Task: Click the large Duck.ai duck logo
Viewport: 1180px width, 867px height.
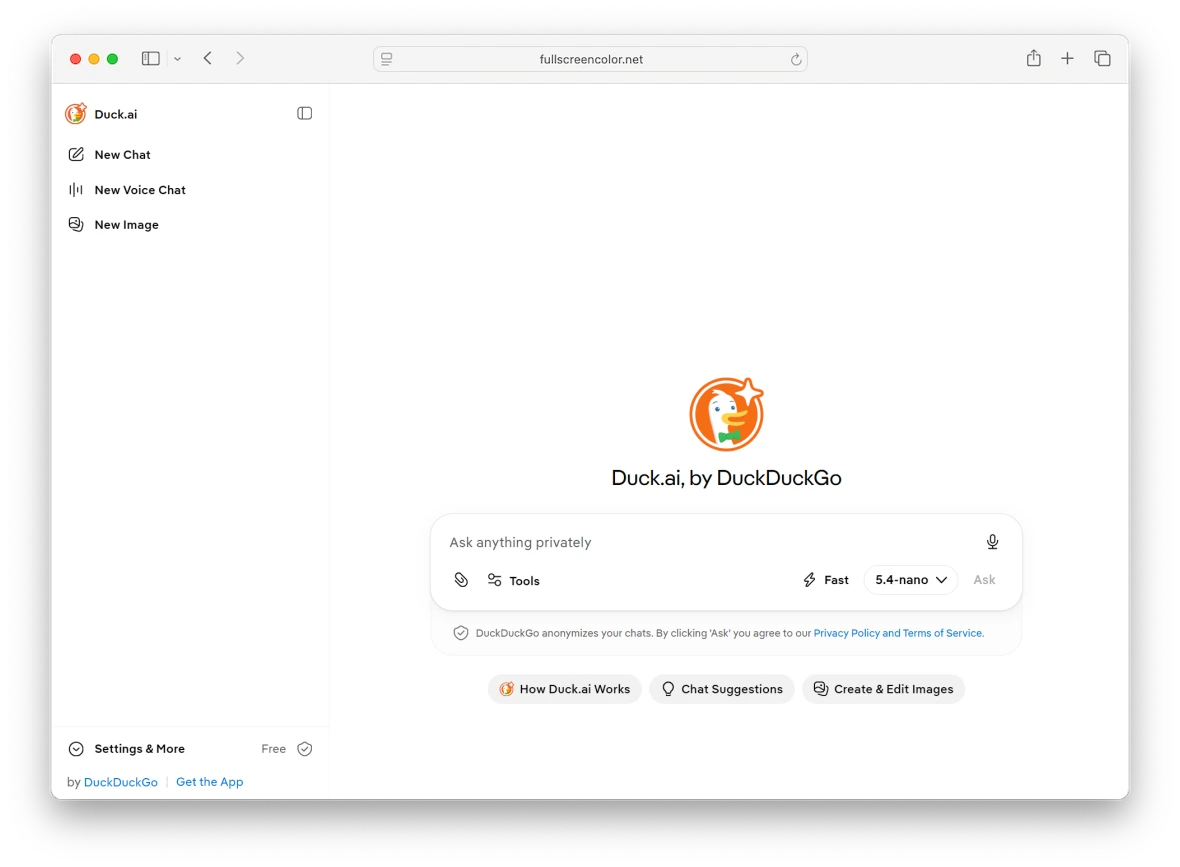Action: coord(726,414)
